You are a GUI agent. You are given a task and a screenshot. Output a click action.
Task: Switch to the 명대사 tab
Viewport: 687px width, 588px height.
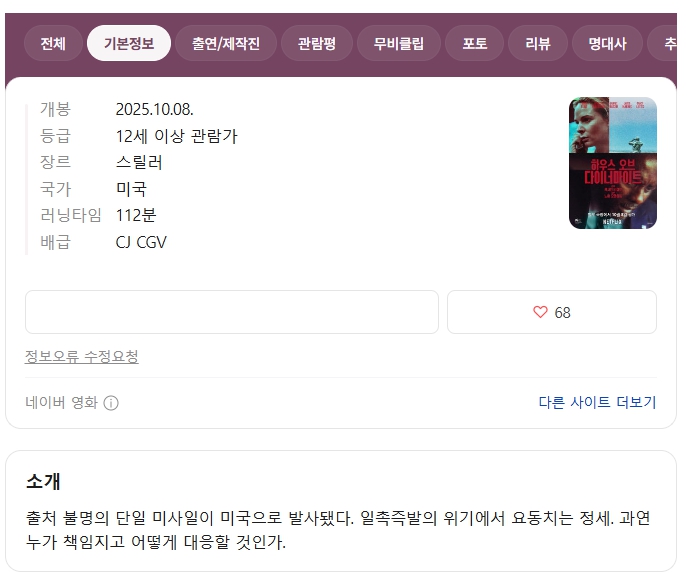coord(607,43)
